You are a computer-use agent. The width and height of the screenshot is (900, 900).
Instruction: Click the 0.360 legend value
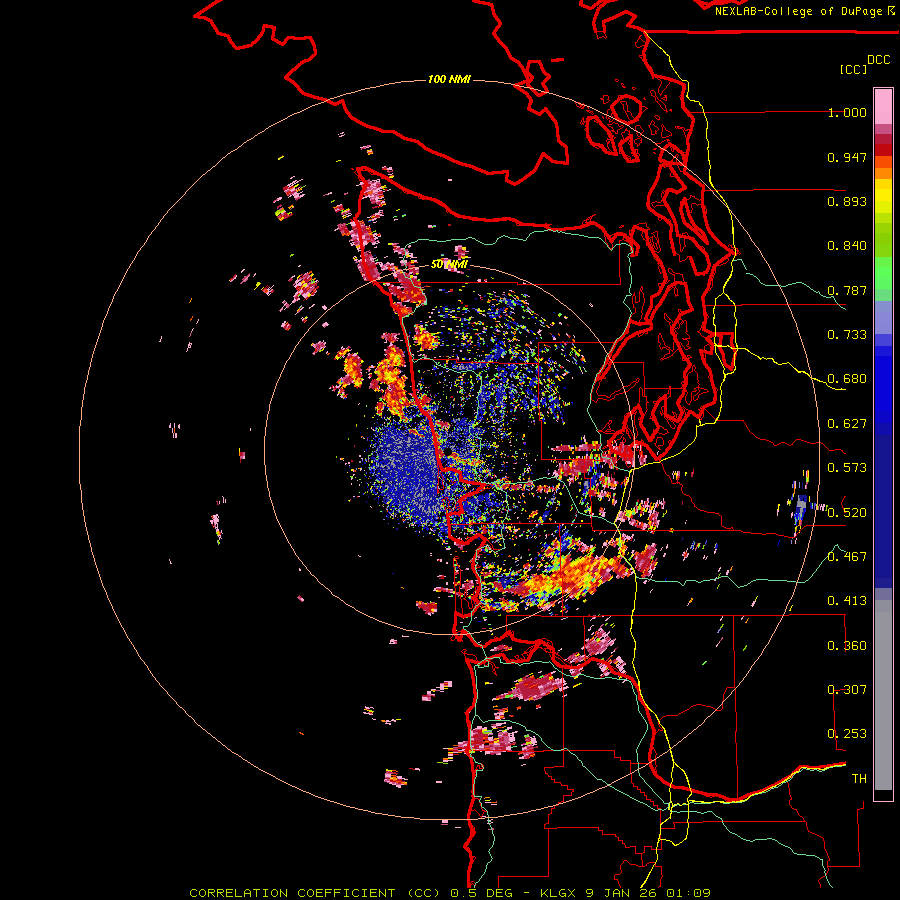(x=847, y=646)
